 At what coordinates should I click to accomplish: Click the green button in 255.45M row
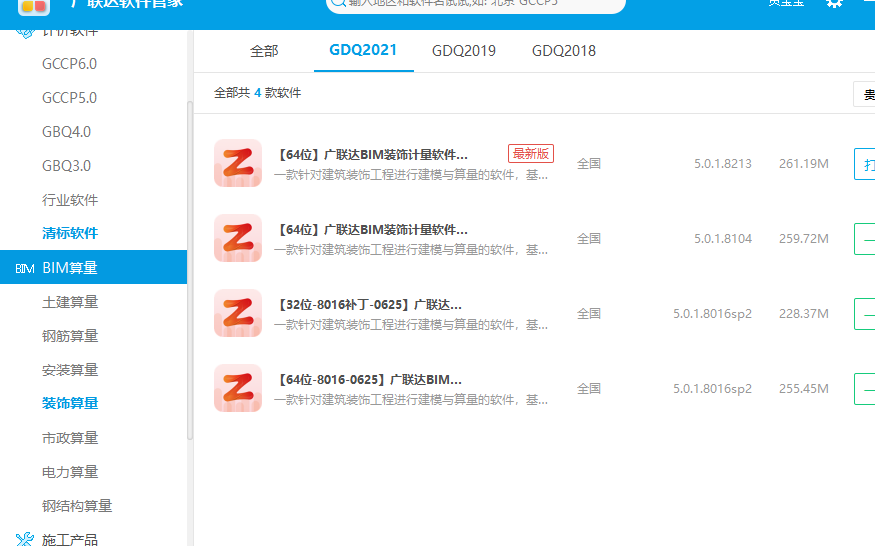pos(864,389)
